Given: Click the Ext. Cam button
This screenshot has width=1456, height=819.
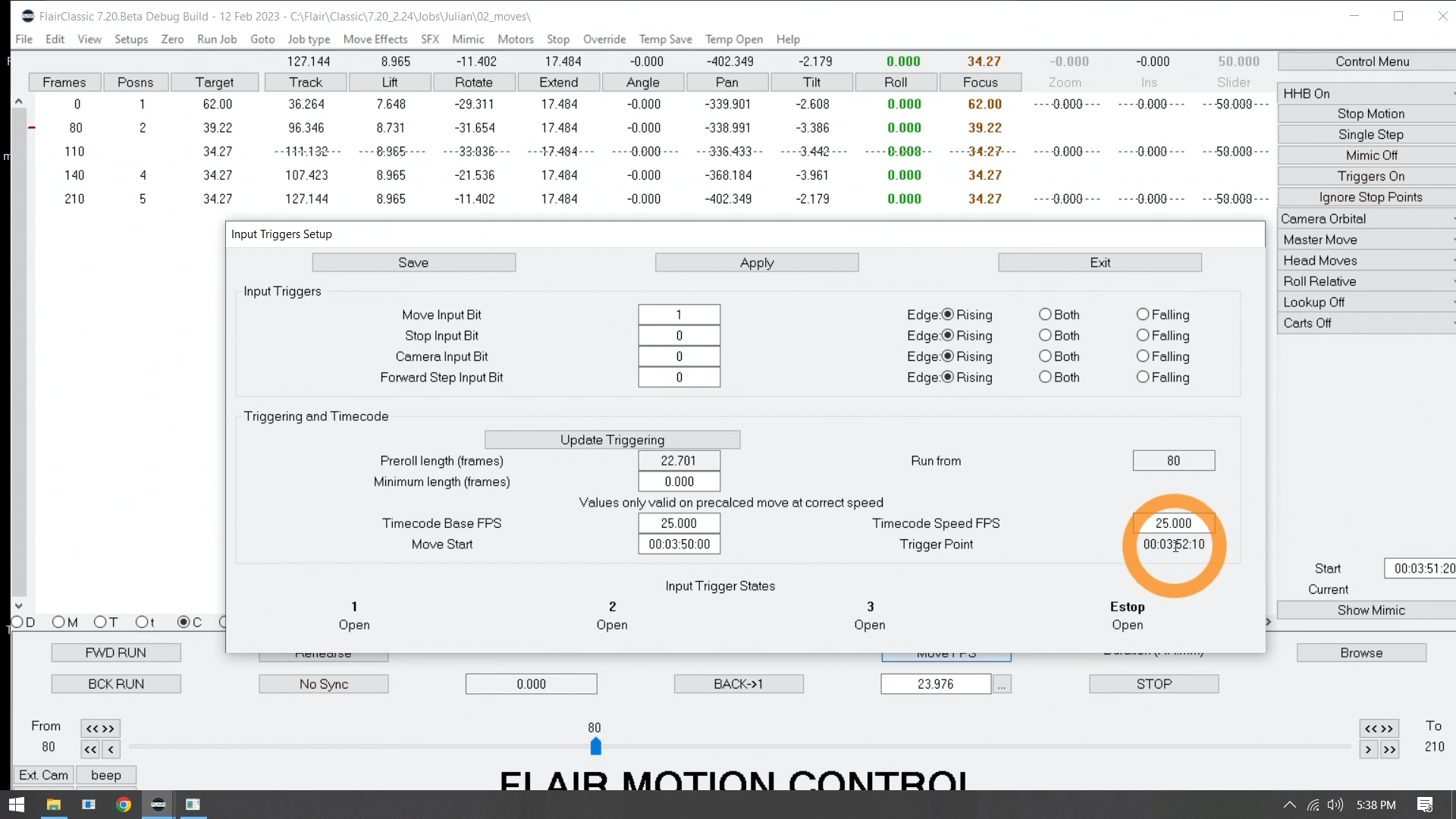Looking at the screenshot, I should pos(44,775).
